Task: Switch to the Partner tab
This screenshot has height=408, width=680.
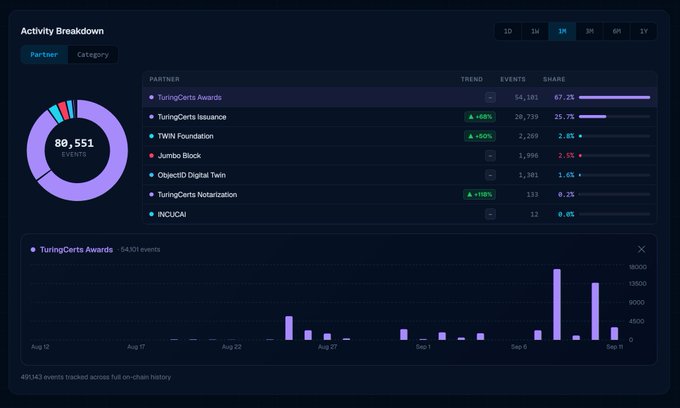Action: click(44, 55)
